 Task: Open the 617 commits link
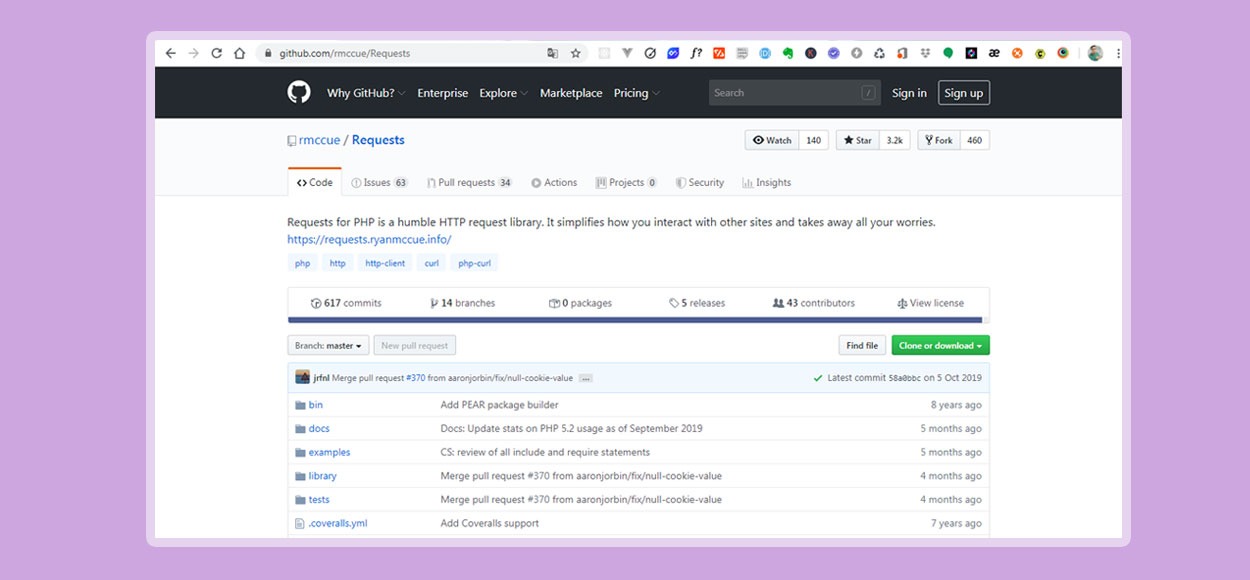pyautogui.click(x=346, y=303)
